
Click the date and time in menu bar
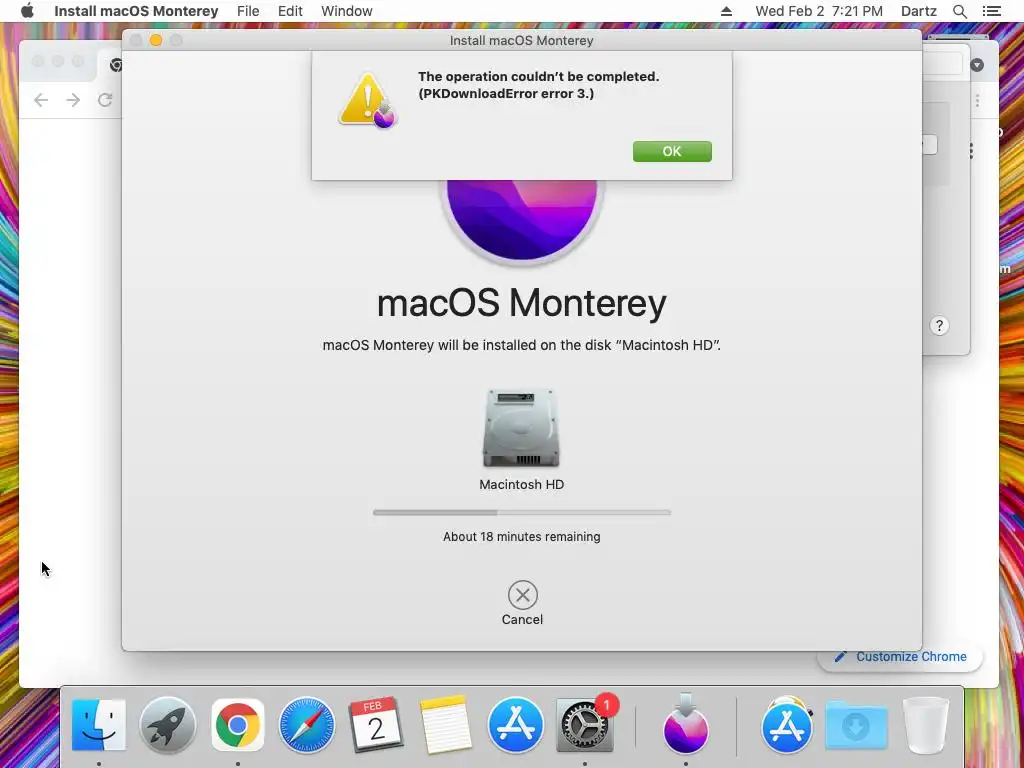(819, 11)
